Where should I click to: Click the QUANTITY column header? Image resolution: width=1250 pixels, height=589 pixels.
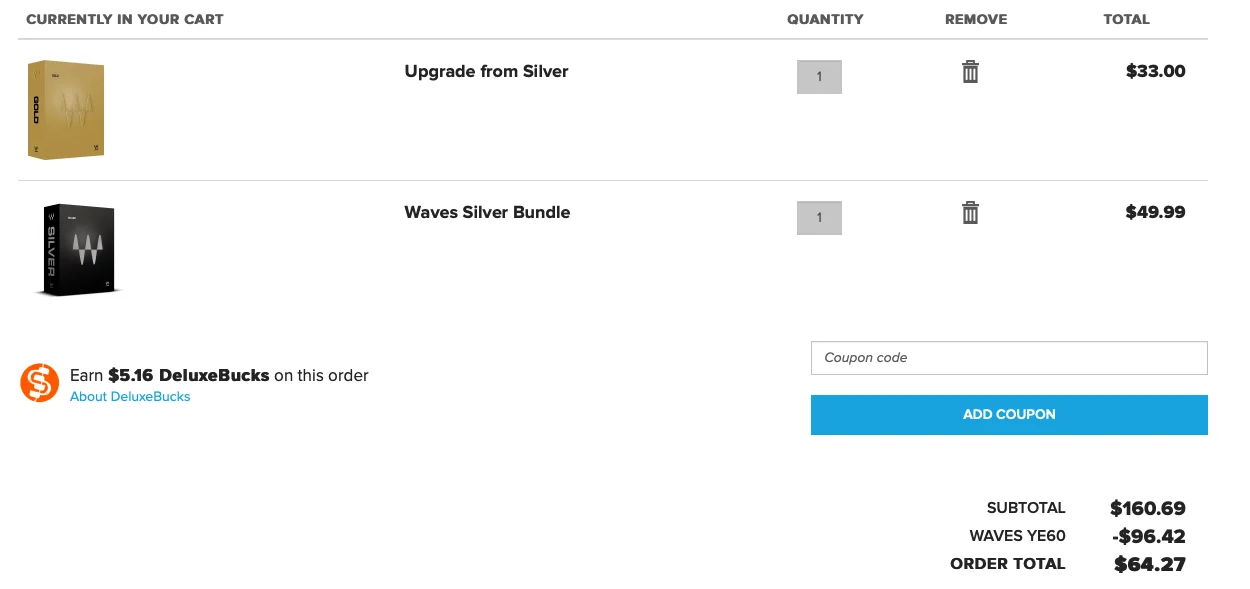click(x=825, y=19)
